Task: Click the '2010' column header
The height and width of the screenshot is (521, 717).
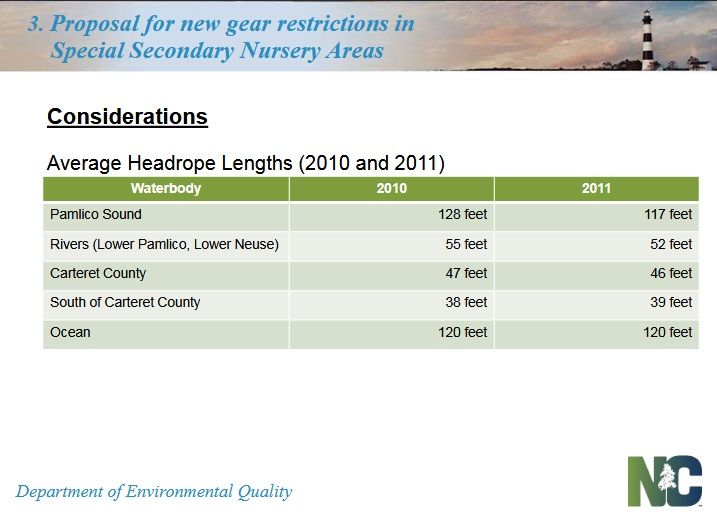Action: [x=392, y=188]
